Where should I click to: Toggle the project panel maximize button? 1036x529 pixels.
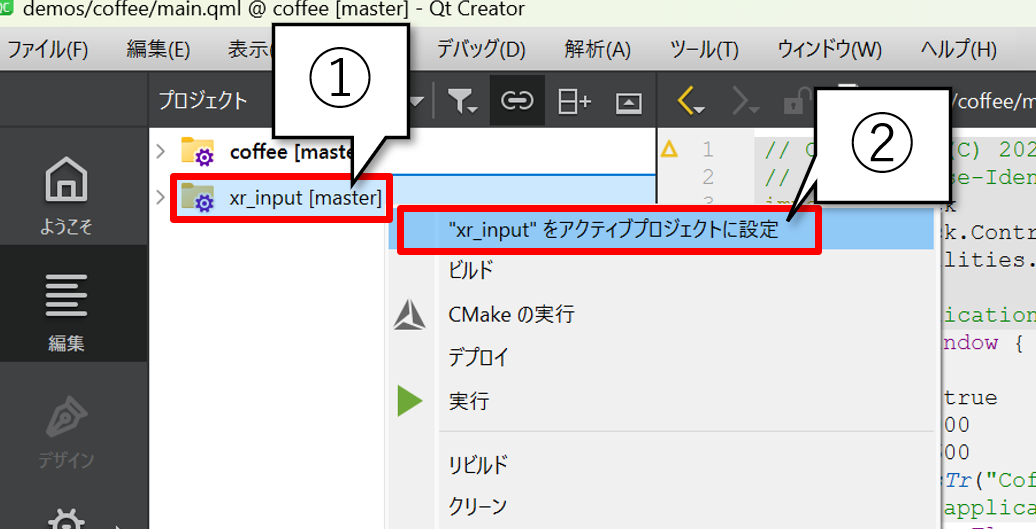point(628,100)
